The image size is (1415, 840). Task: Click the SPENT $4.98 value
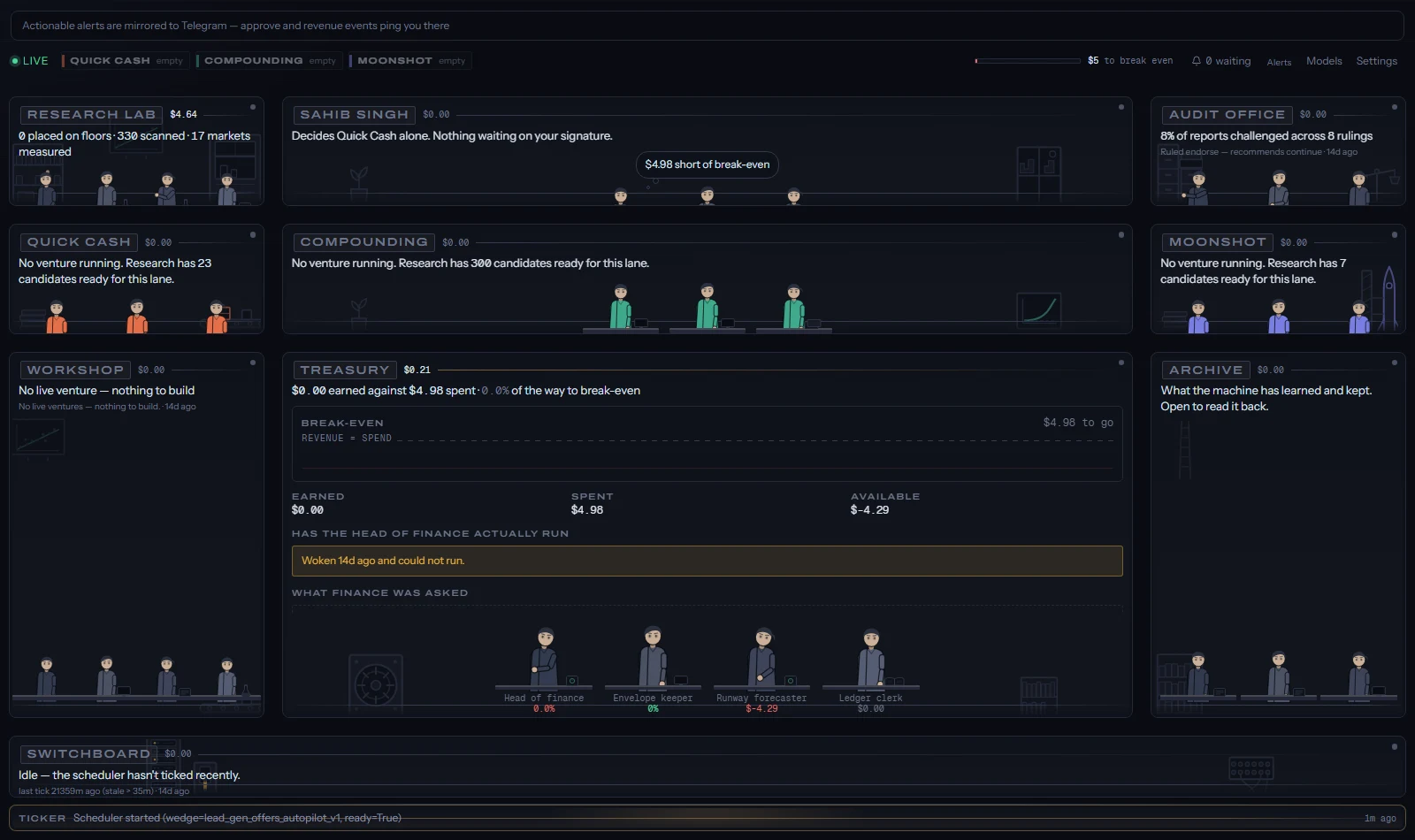coord(587,510)
